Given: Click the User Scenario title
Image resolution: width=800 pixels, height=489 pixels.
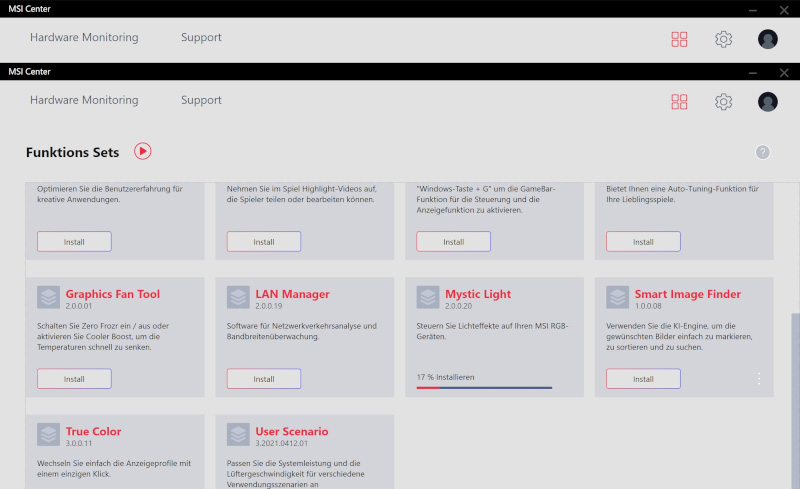Looking at the screenshot, I should point(292,431).
